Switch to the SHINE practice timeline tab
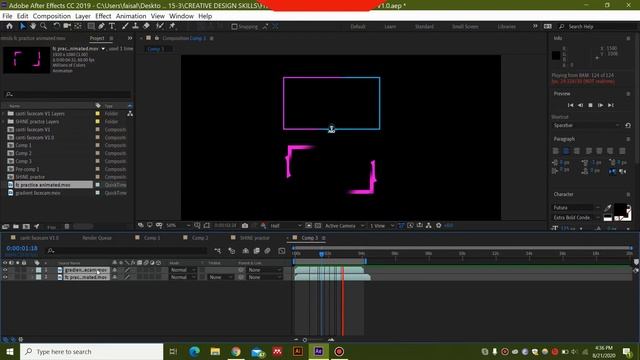 tap(254, 238)
